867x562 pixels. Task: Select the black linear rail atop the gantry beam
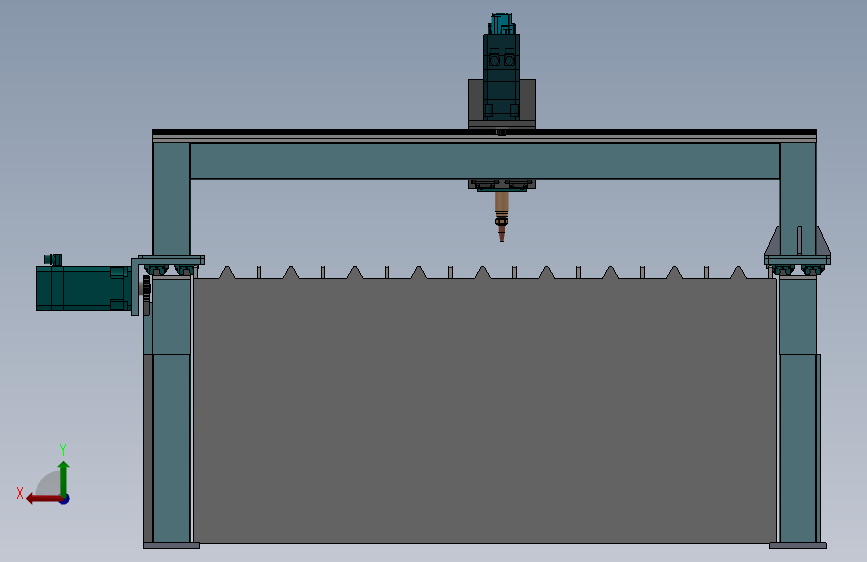[x=484, y=132]
